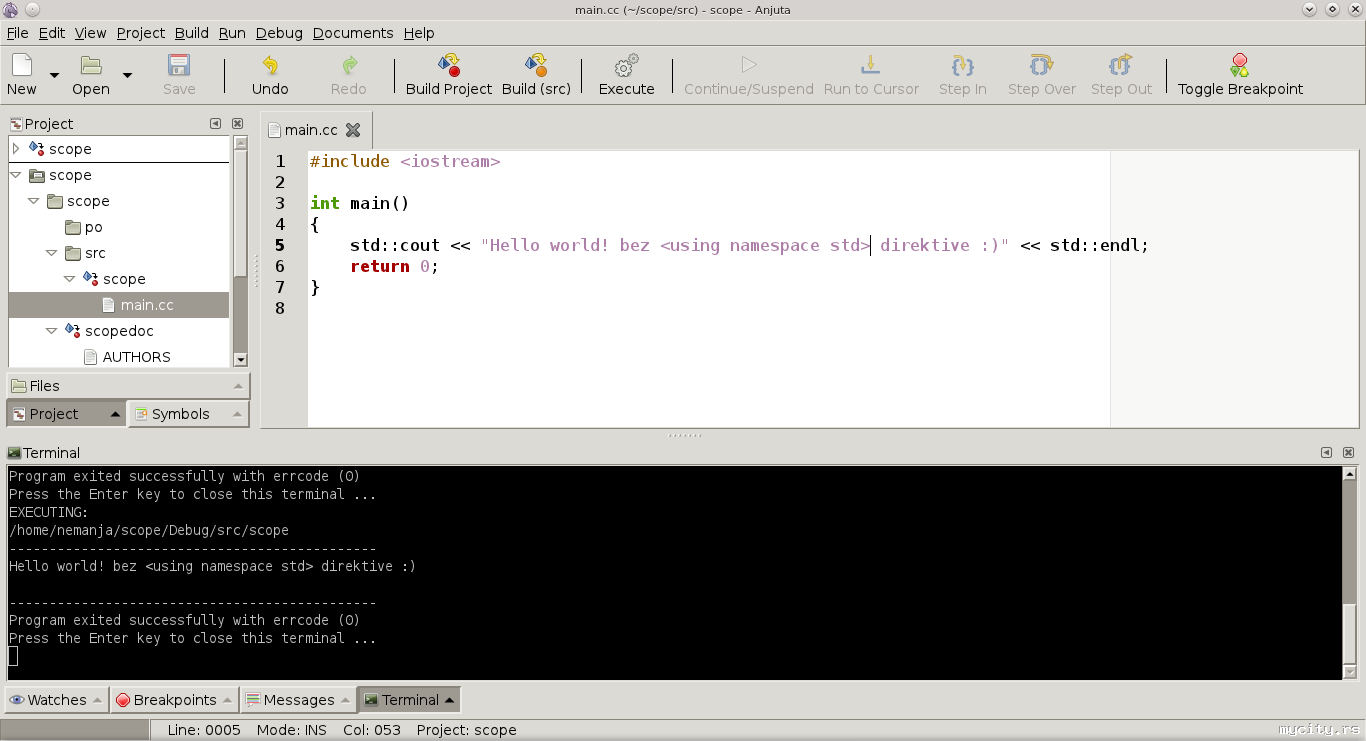The width and height of the screenshot is (1366, 741).
Task: Collapse the src folder in project tree
Action: [52, 253]
